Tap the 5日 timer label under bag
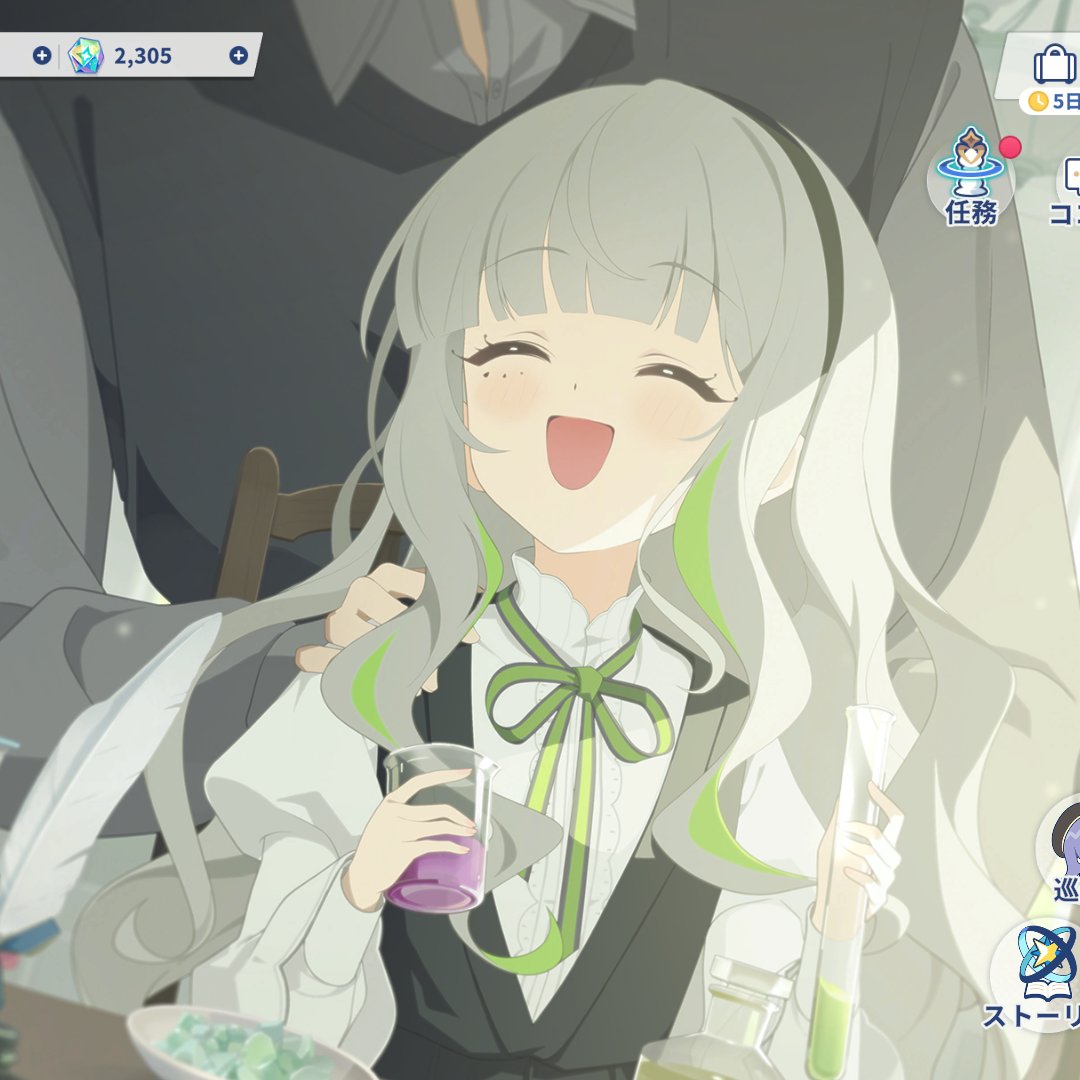 [1050, 101]
